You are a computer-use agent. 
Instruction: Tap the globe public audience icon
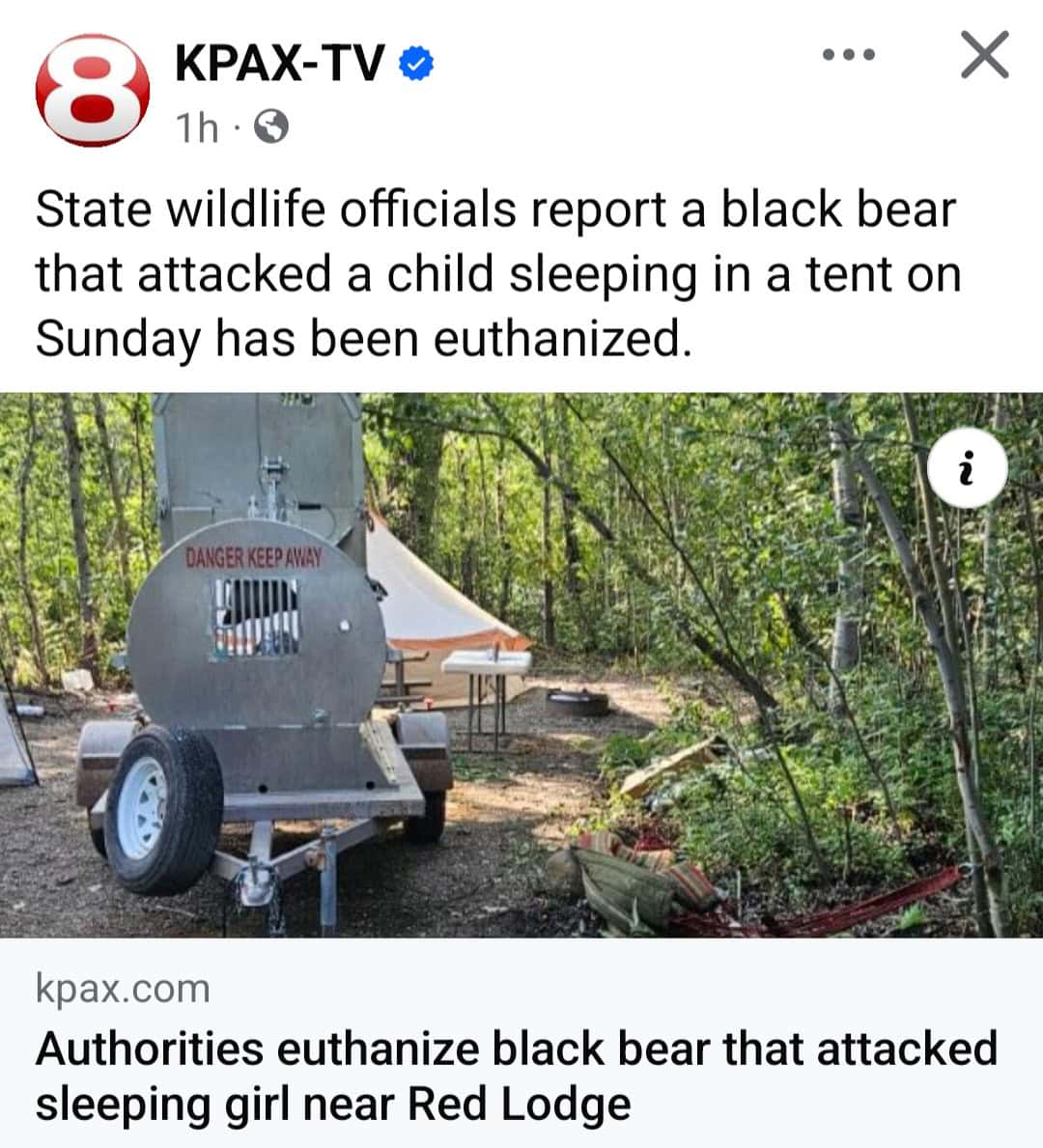point(271,126)
